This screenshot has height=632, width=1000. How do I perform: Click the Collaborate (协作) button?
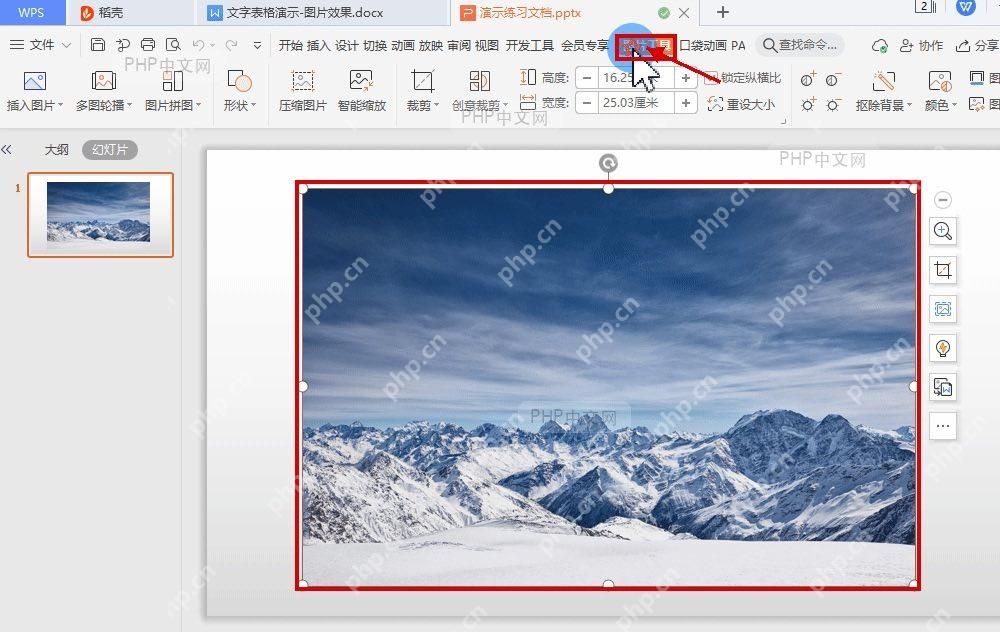click(922, 45)
